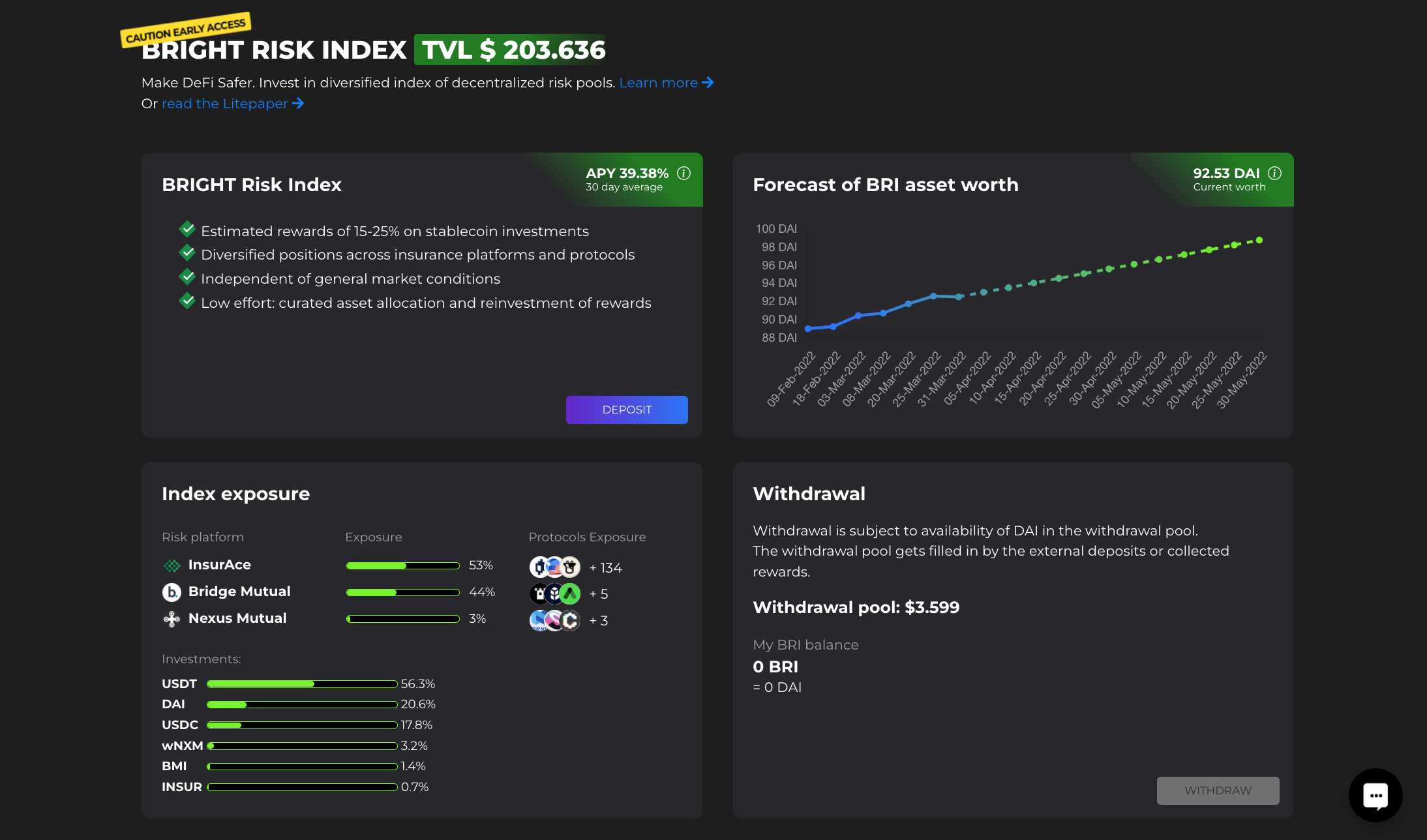
Task: Select the green Aave protocol icon
Action: 570,593
